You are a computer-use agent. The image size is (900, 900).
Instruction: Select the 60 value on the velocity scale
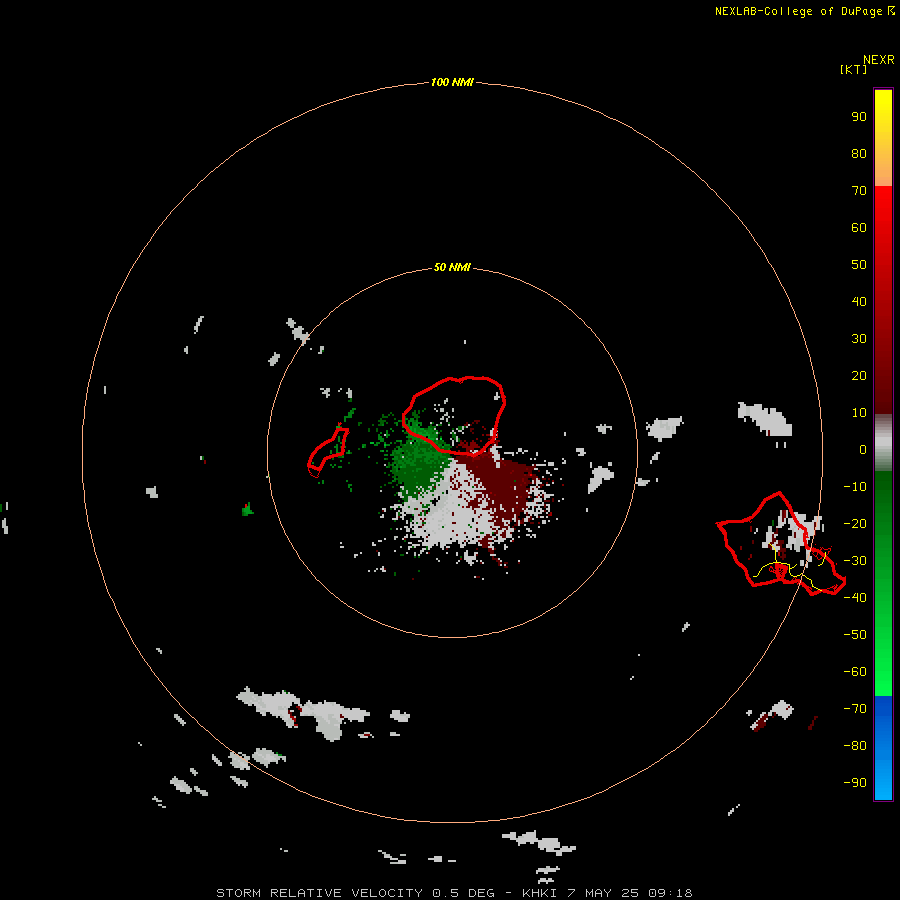pyautogui.click(x=859, y=227)
